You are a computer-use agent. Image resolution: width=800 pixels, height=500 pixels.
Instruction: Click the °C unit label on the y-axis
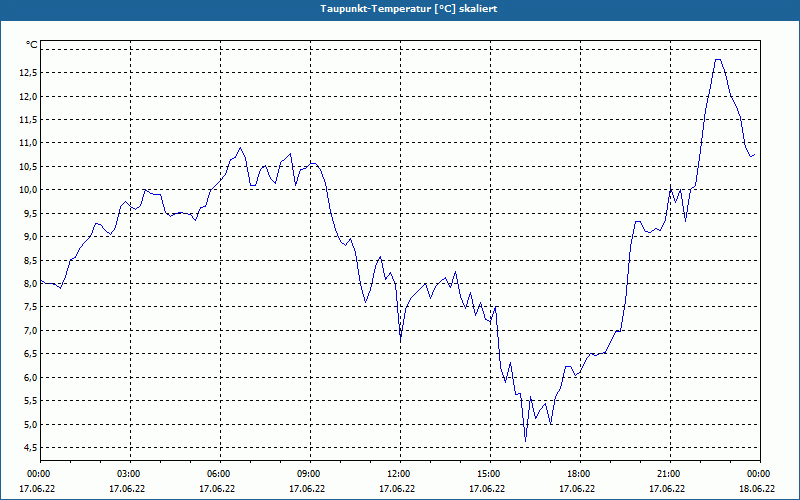point(32,45)
